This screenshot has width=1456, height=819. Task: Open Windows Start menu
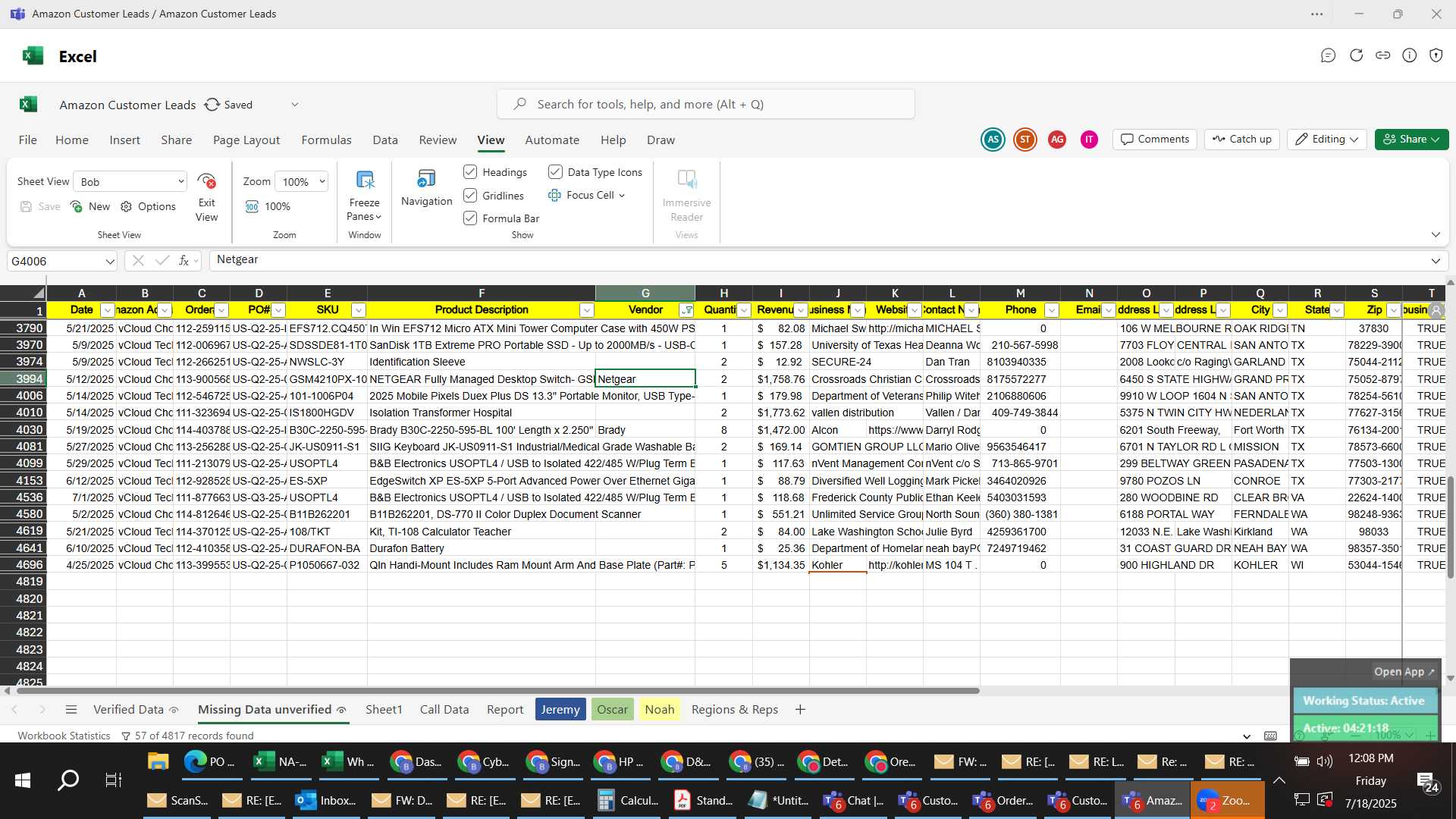[23, 780]
